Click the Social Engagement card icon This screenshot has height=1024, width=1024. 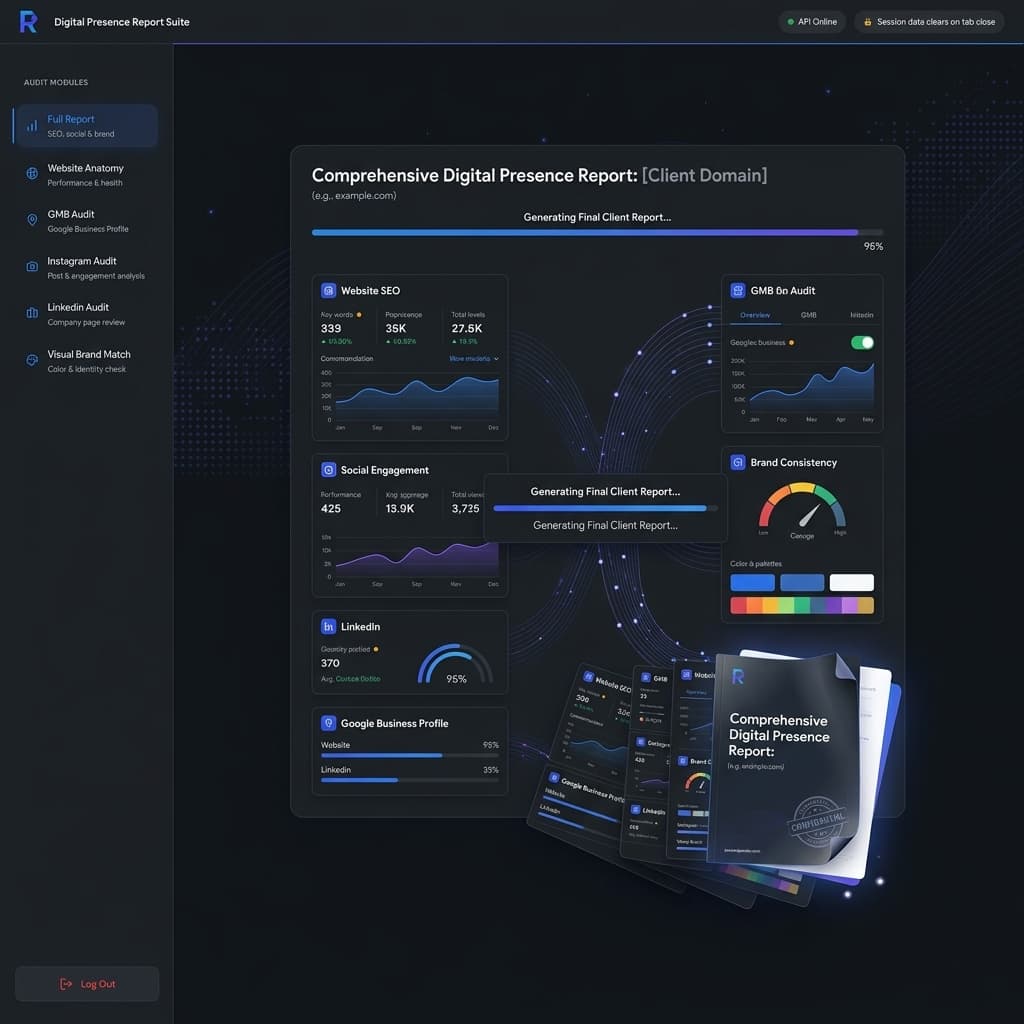(328, 470)
